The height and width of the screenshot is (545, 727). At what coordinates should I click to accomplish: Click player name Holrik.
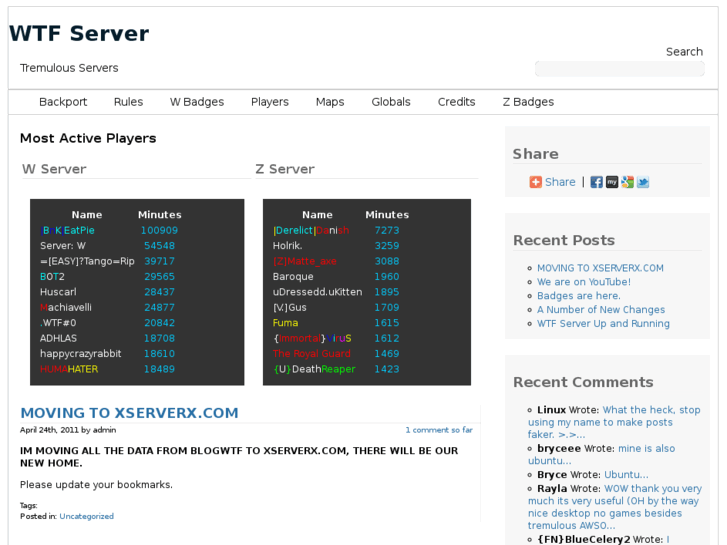tap(287, 246)
